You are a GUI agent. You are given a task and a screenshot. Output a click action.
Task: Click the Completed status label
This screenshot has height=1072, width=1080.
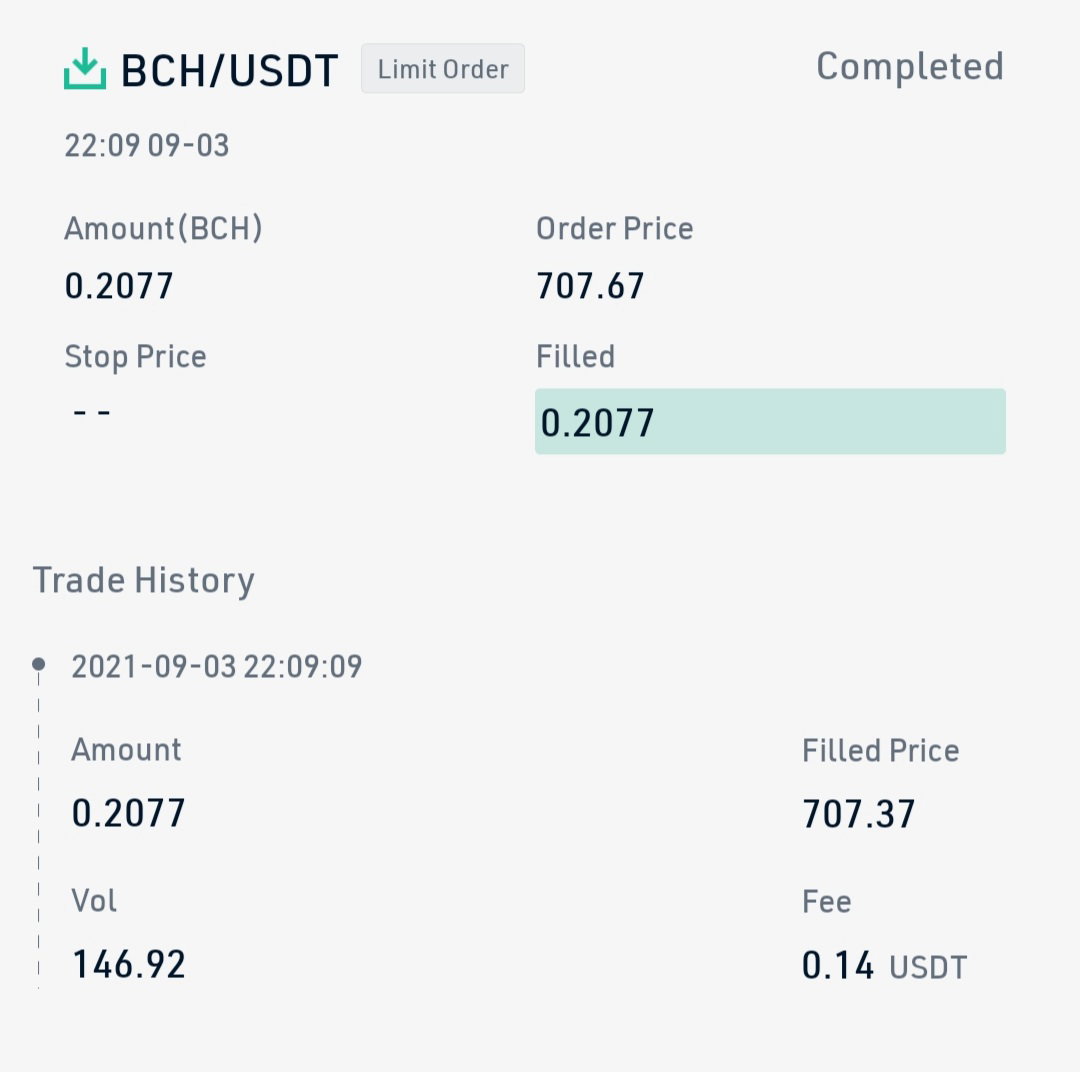(909, 68)
